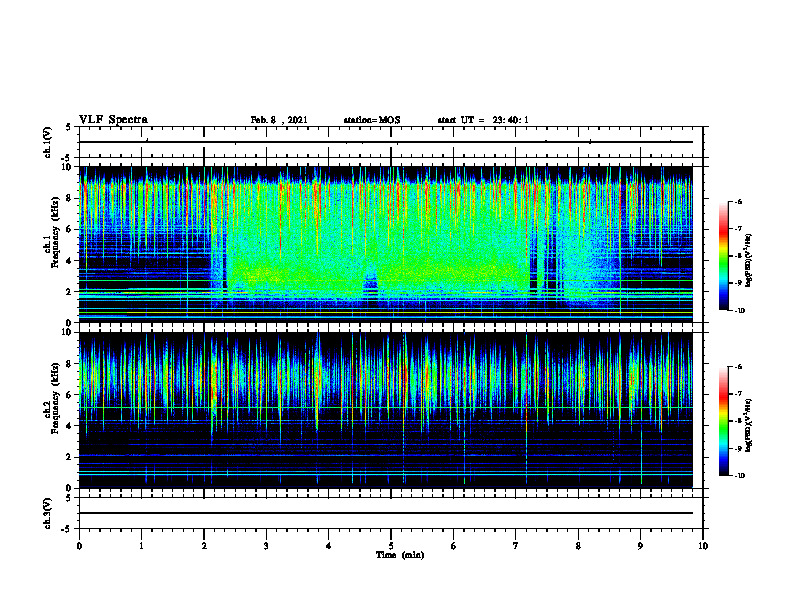Click time axis tick label '7'
This screenshot has width=792, height=612.
tap(516, 546)
